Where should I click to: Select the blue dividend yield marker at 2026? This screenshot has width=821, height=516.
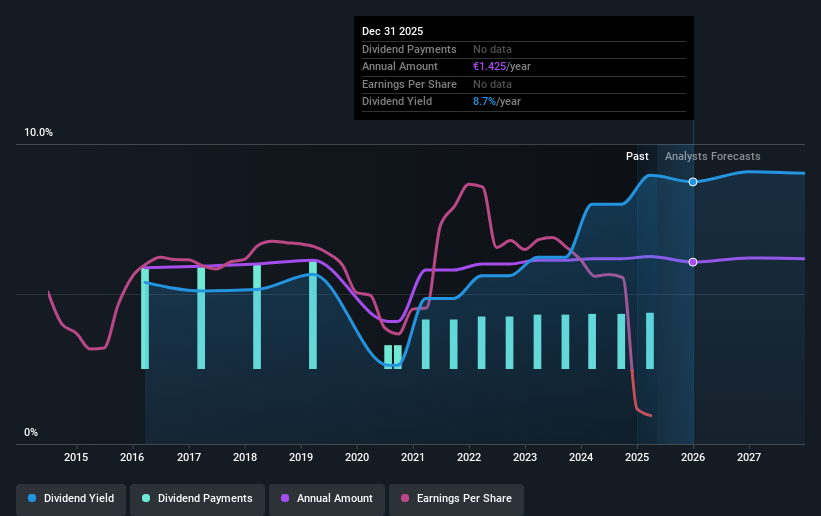(x=693, y=182)
